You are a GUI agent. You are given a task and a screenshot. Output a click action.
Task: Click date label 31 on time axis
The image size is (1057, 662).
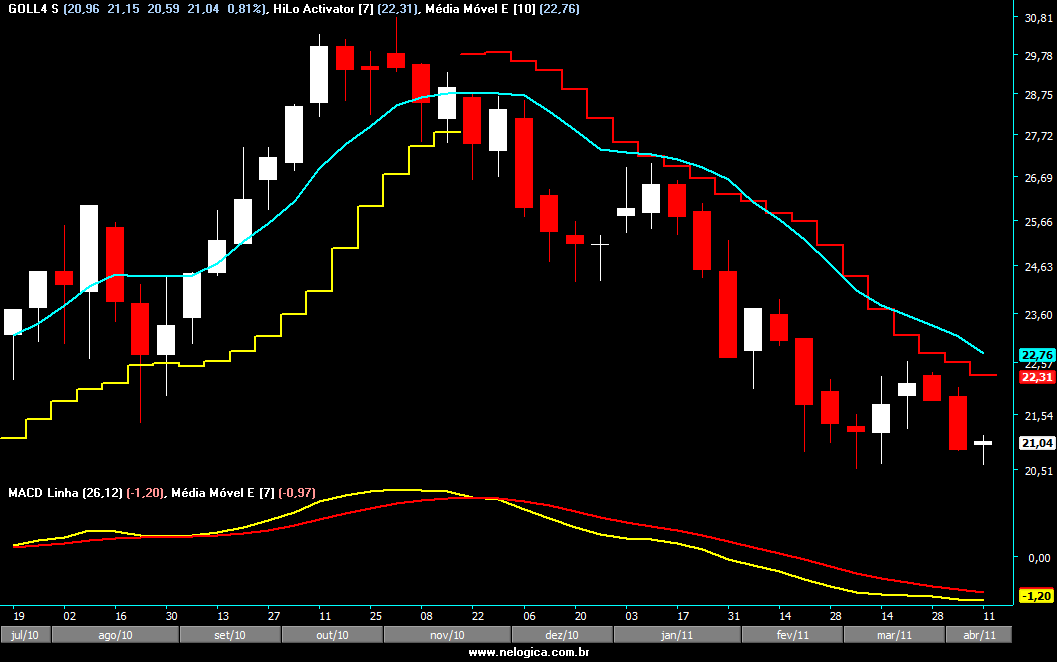click(733, 615)
